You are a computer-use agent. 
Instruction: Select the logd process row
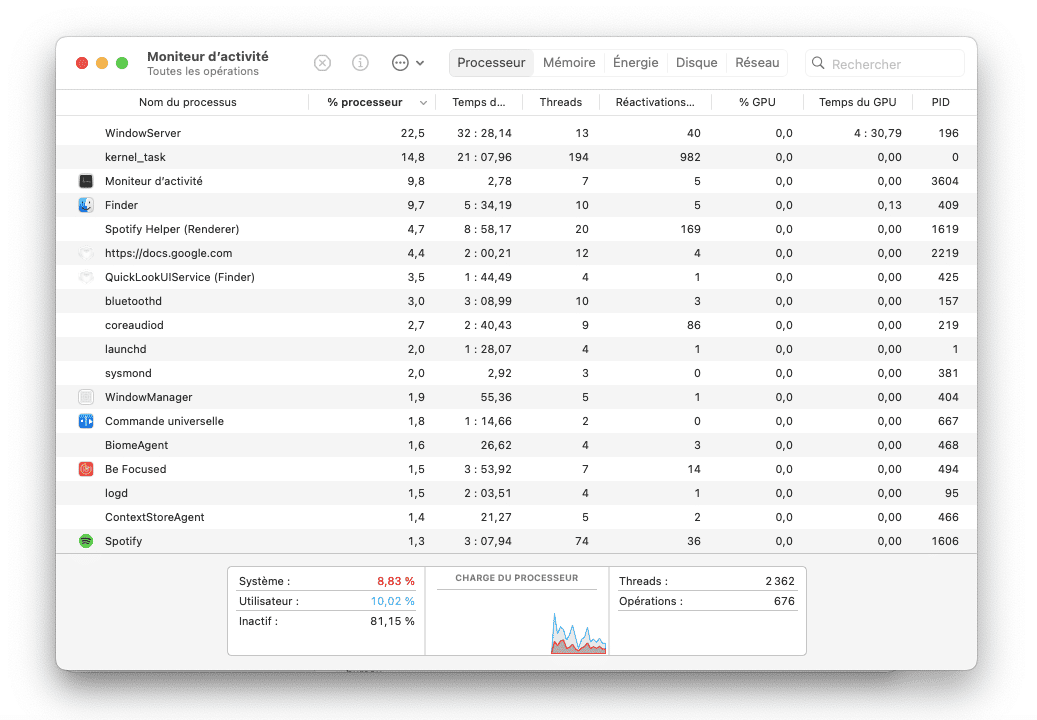(x=517, y=493)
